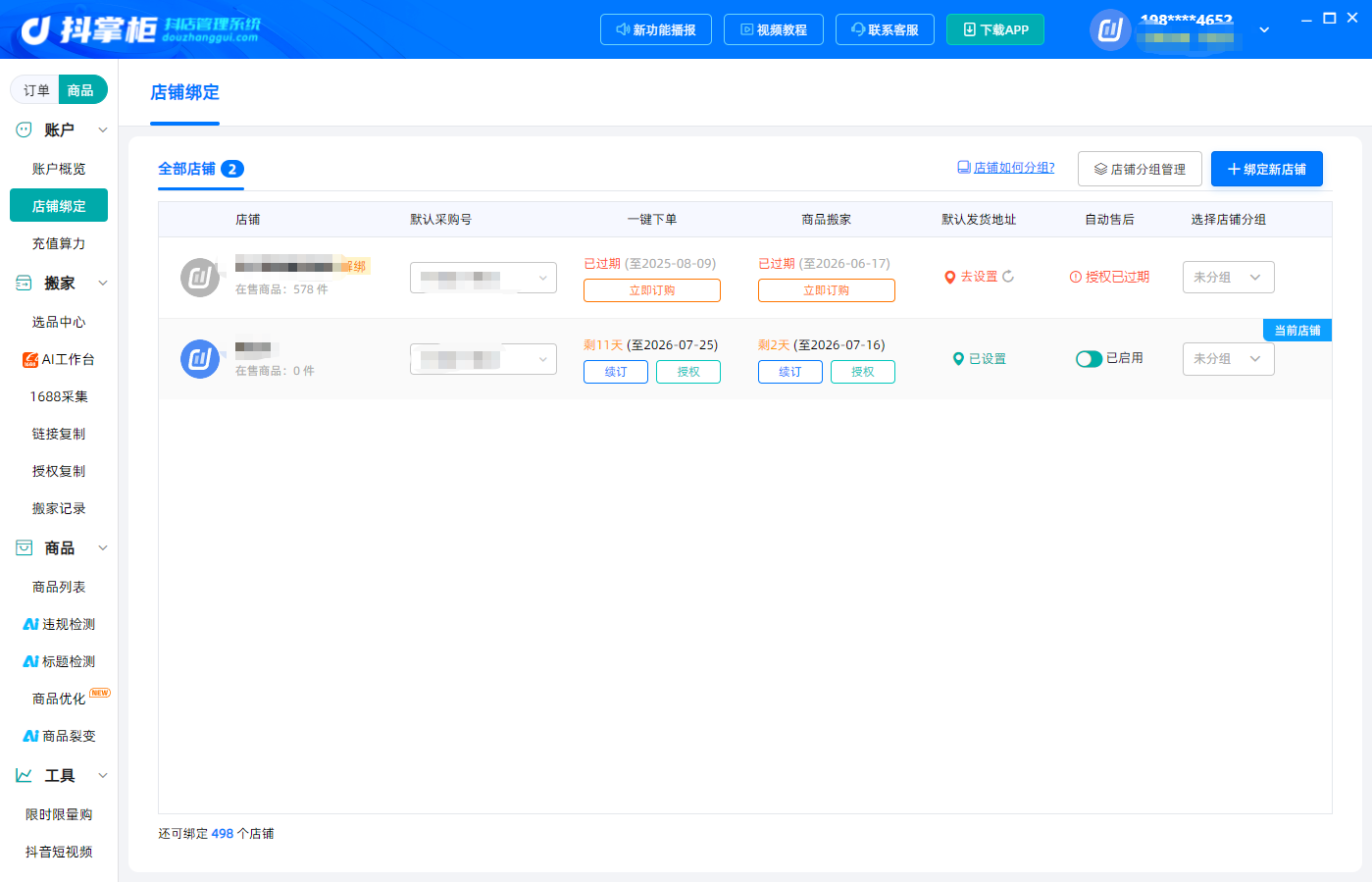1372x882 pixels.
Task: Click the first shop's gray avatar icon
Action: 200,278
